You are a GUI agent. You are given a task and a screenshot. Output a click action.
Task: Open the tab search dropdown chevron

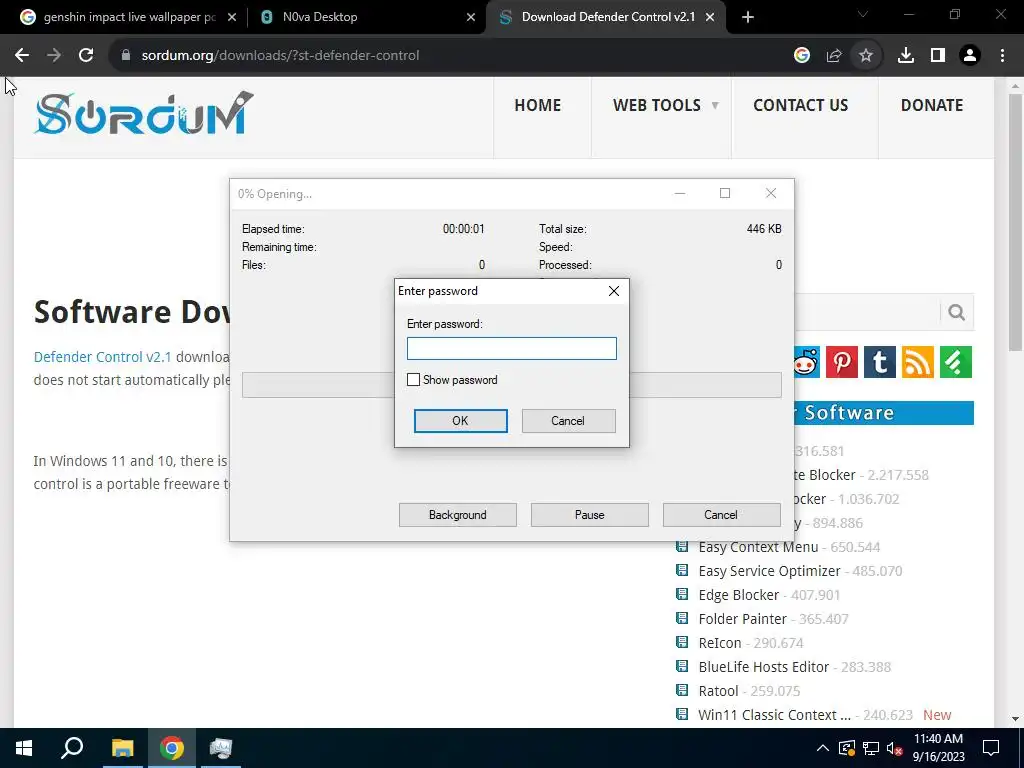pos(863,14)
